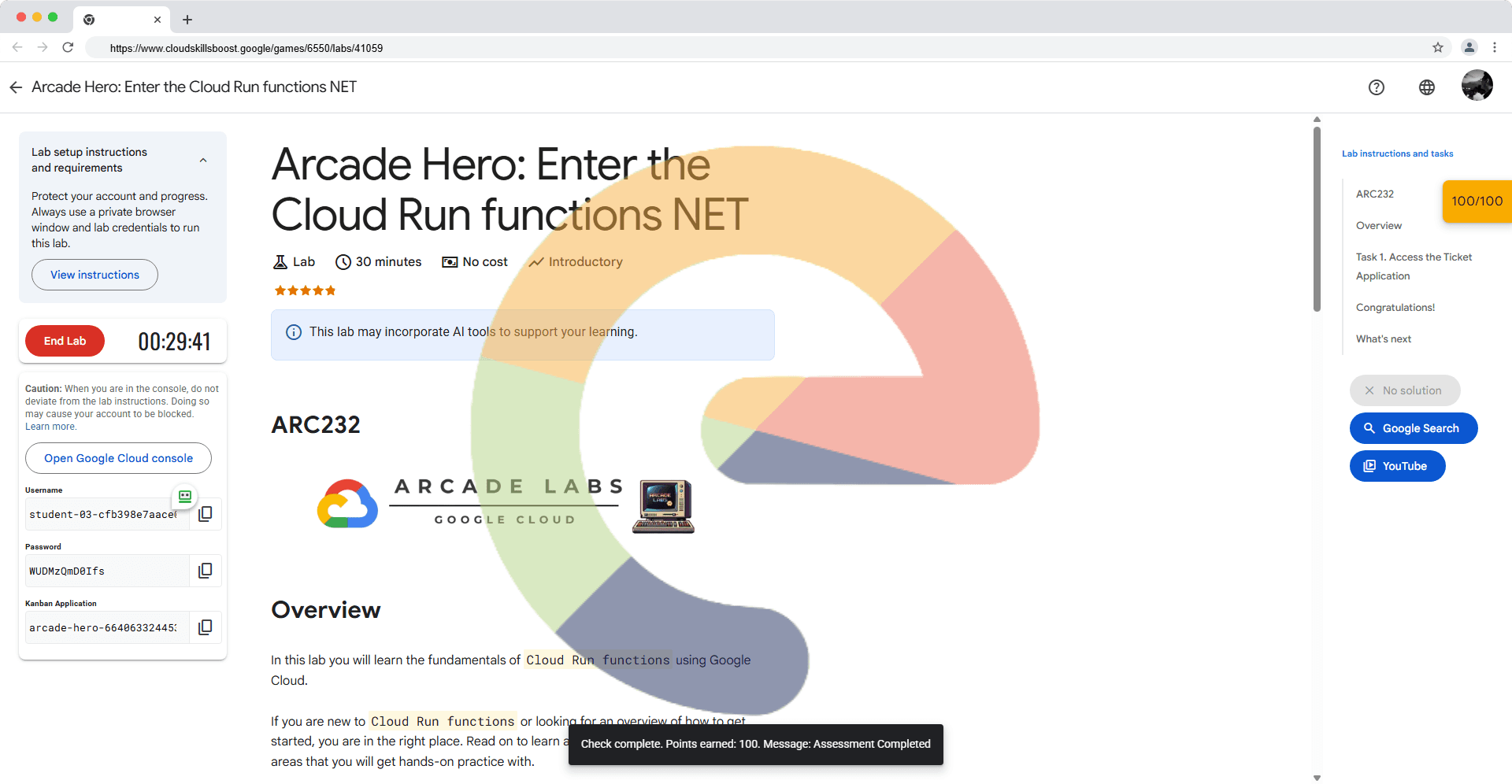The width and height of the screenshot is (1512, 784).
Task: Collapse the Lab setup instructions panel
Action: point(203,160)
